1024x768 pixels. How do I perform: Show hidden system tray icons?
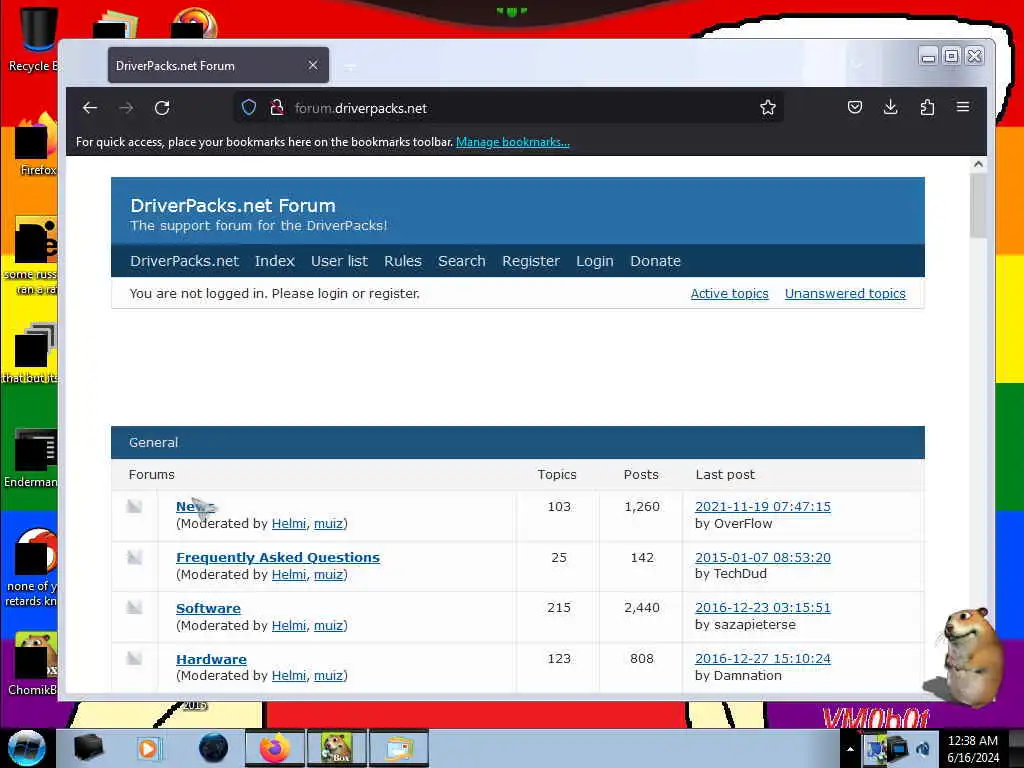click(850, 749)
